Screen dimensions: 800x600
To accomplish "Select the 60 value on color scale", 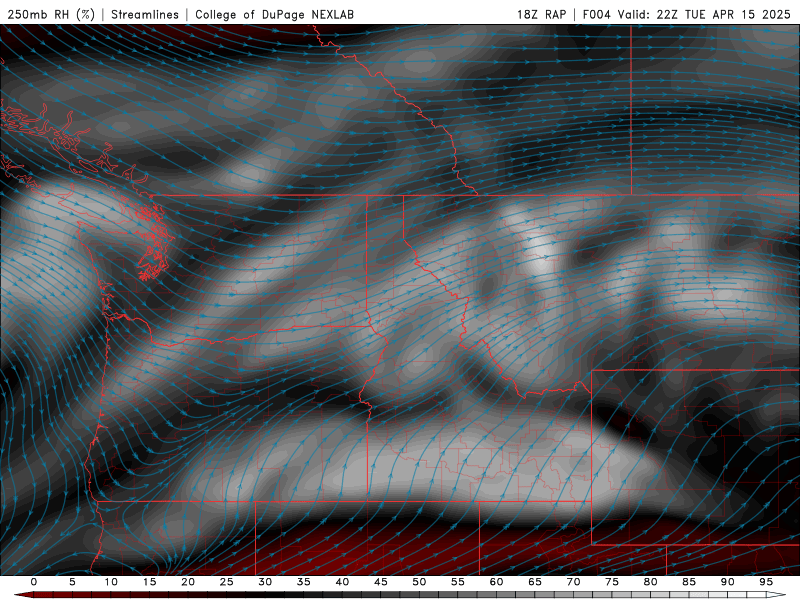I will [x=496, y=582].
